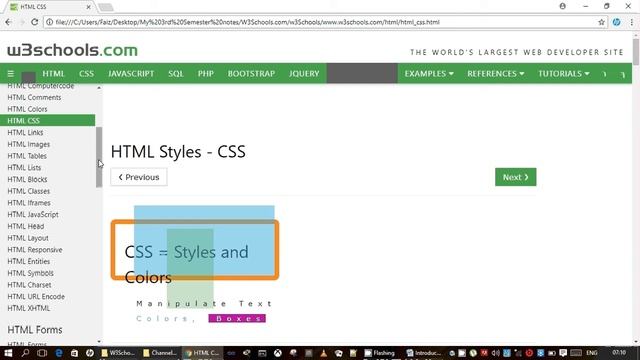
Task: Open Chrome's three-dot menu
Action: 631,22
